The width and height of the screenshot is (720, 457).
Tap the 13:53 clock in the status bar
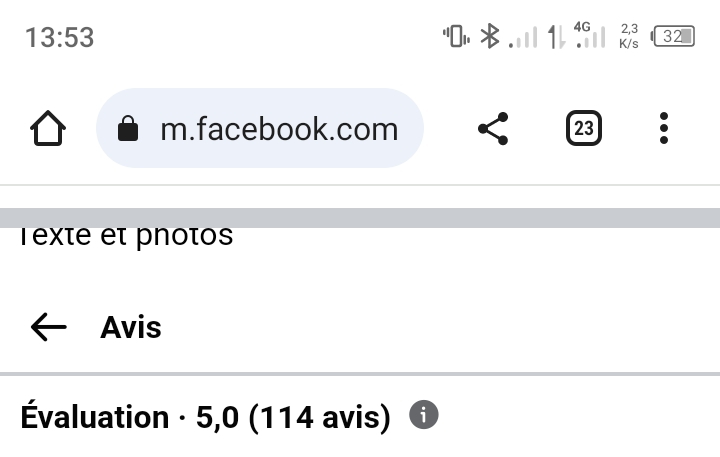[59, 37]
